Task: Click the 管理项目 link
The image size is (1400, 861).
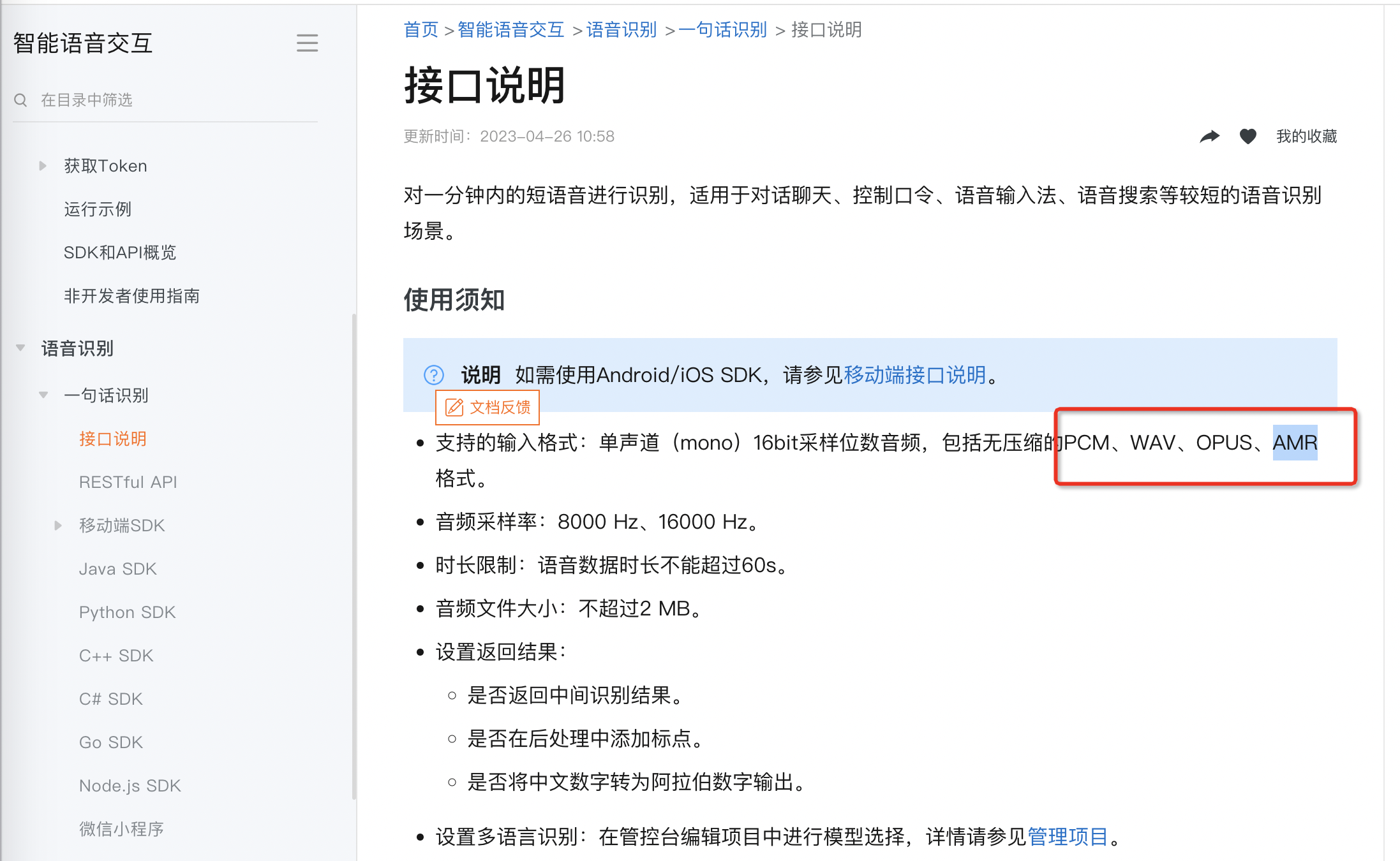Action: 1068,837
